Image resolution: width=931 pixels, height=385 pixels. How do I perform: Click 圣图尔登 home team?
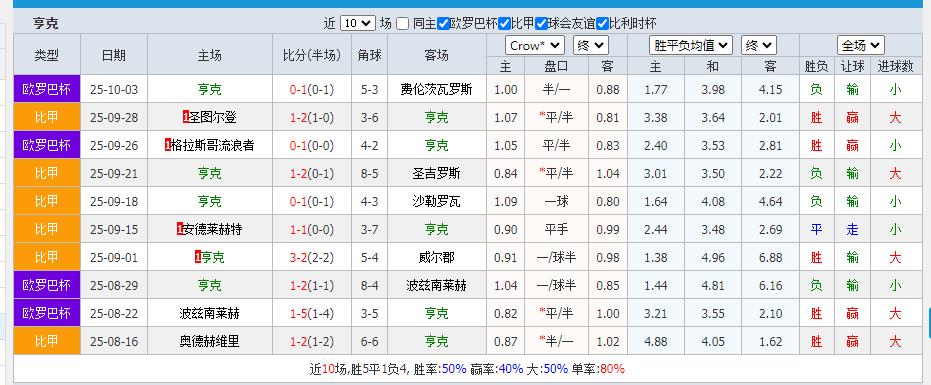point(213,118)
